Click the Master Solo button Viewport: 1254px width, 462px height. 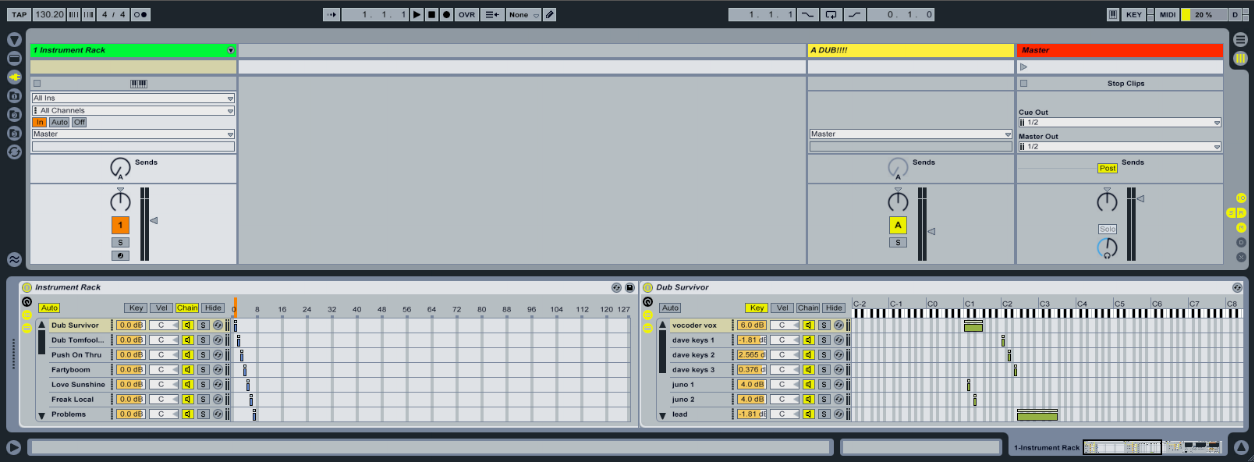click(1107, 229)
